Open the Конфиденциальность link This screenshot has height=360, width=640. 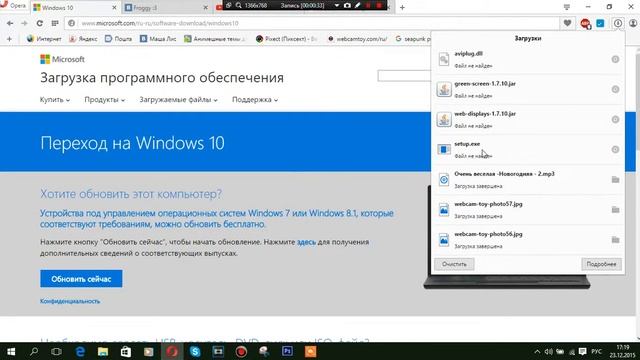click(x=70, y=301)
